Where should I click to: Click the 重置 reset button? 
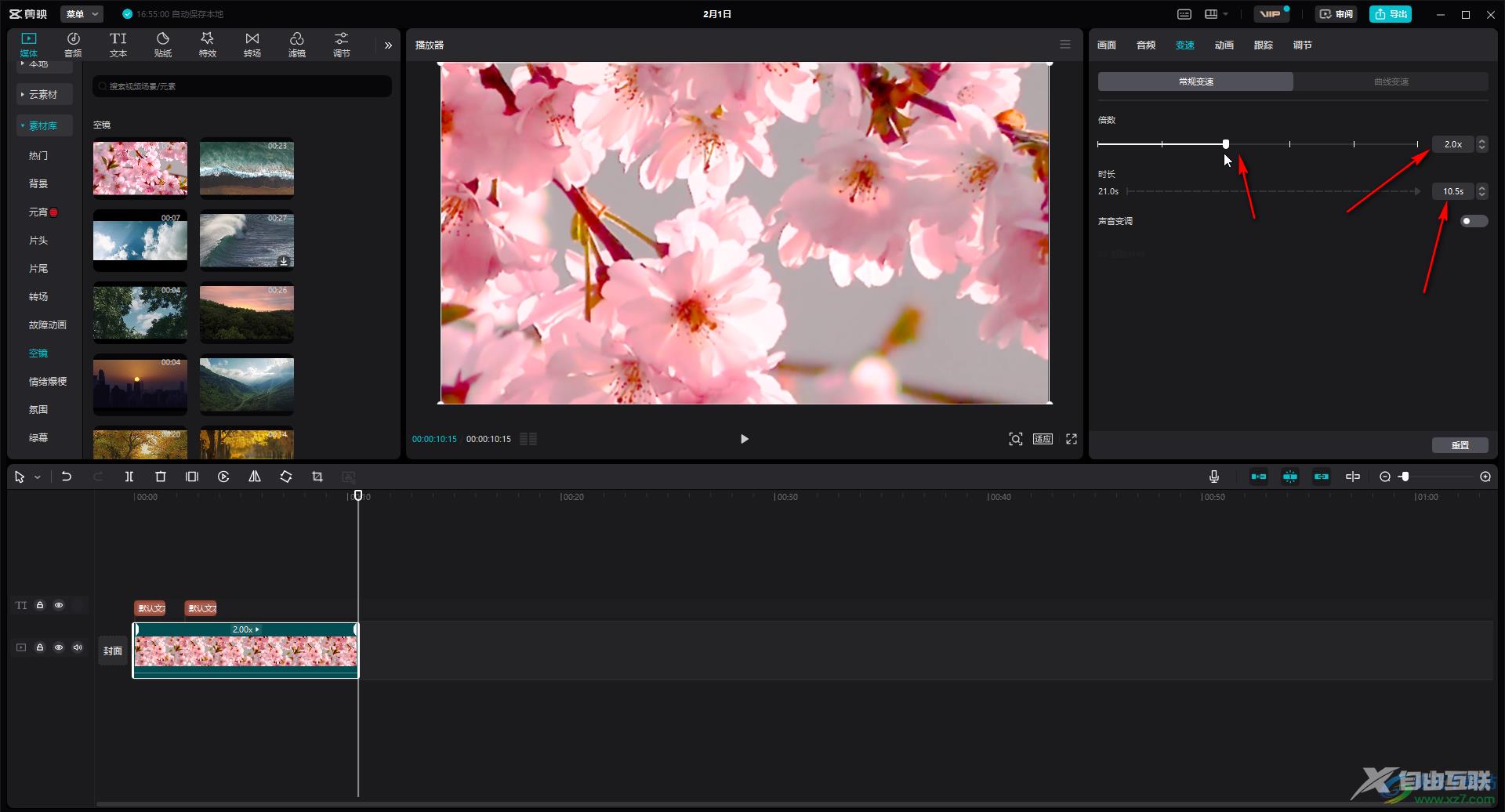pos(1460,445)
